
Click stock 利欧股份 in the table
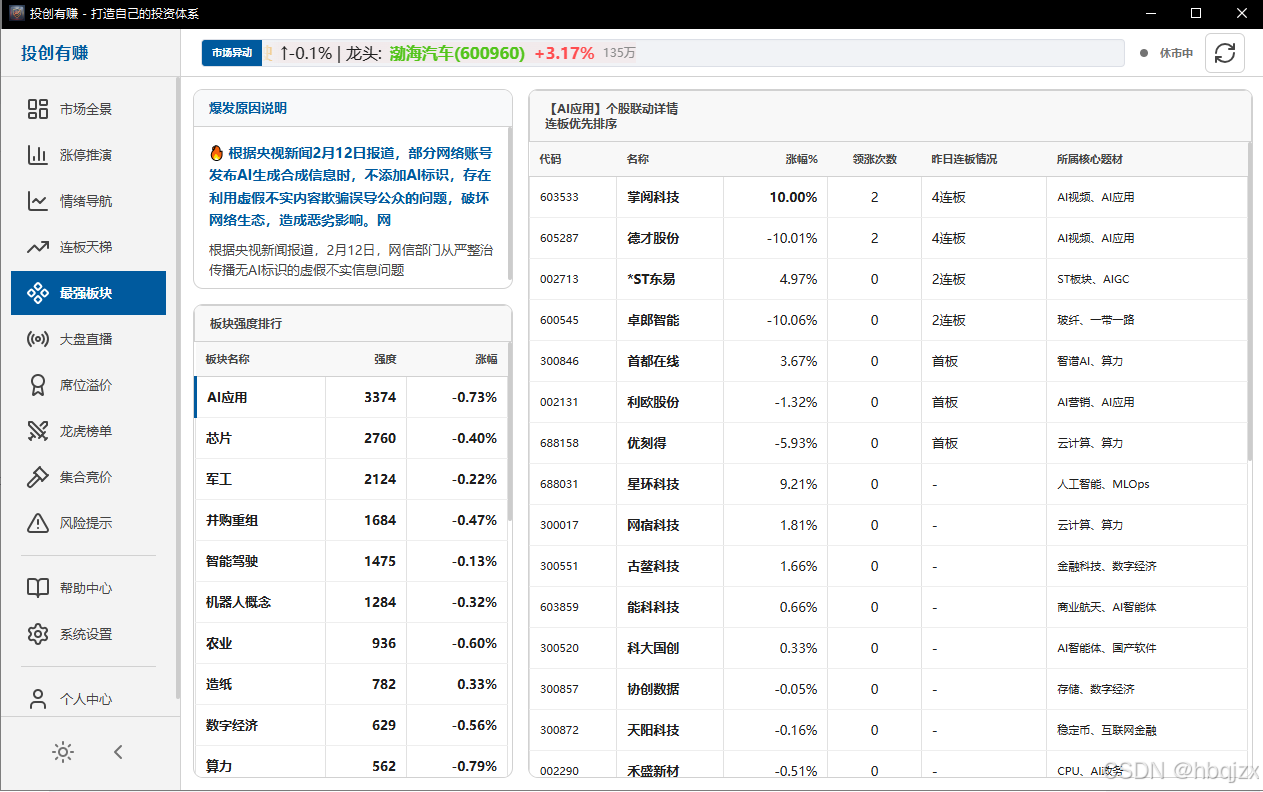coord(653,402)
